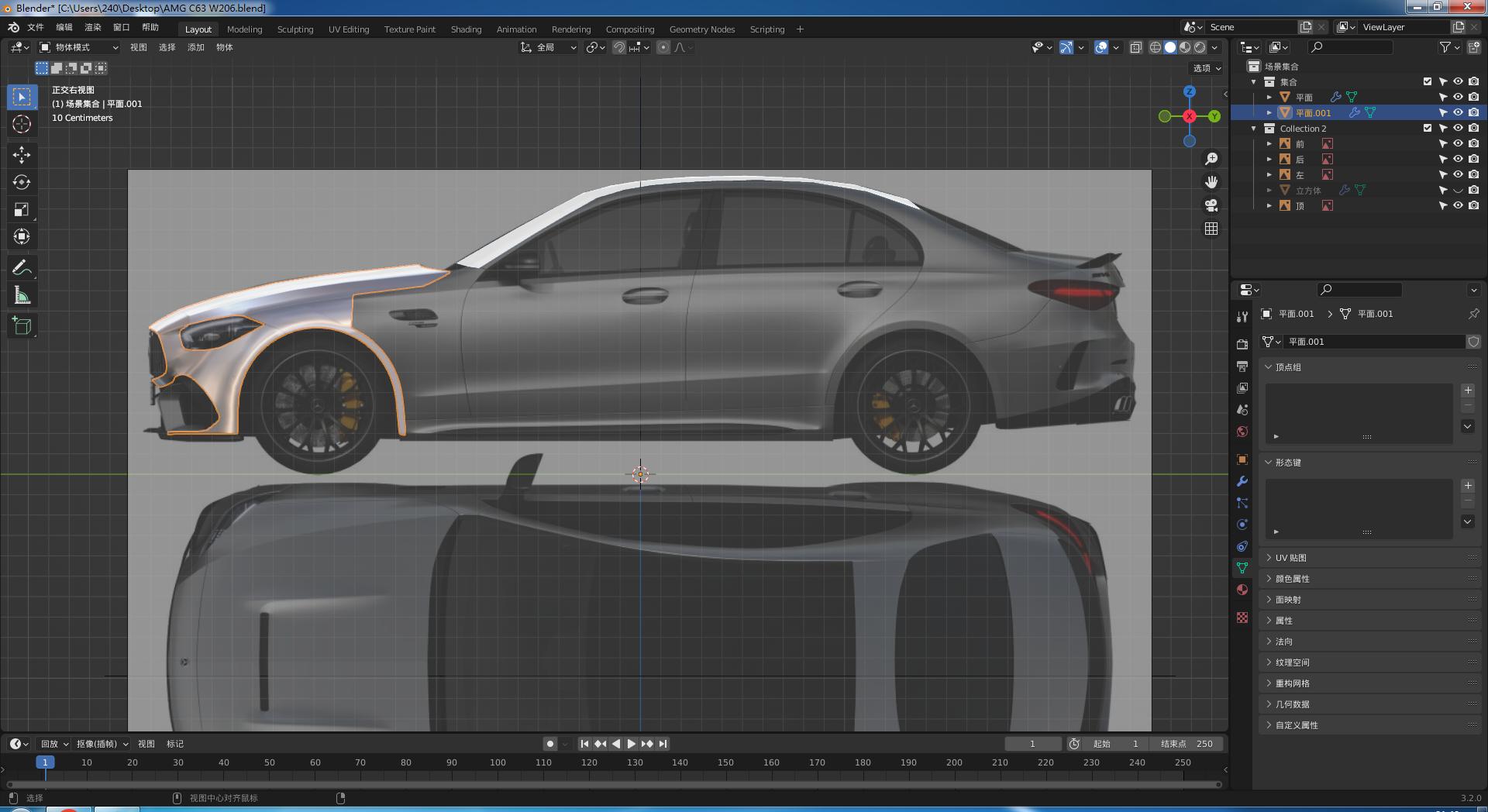Click the viewport zoom magnifier icon
Viewport: 1488px width, 812px height.
click(x=1211, y=159)
